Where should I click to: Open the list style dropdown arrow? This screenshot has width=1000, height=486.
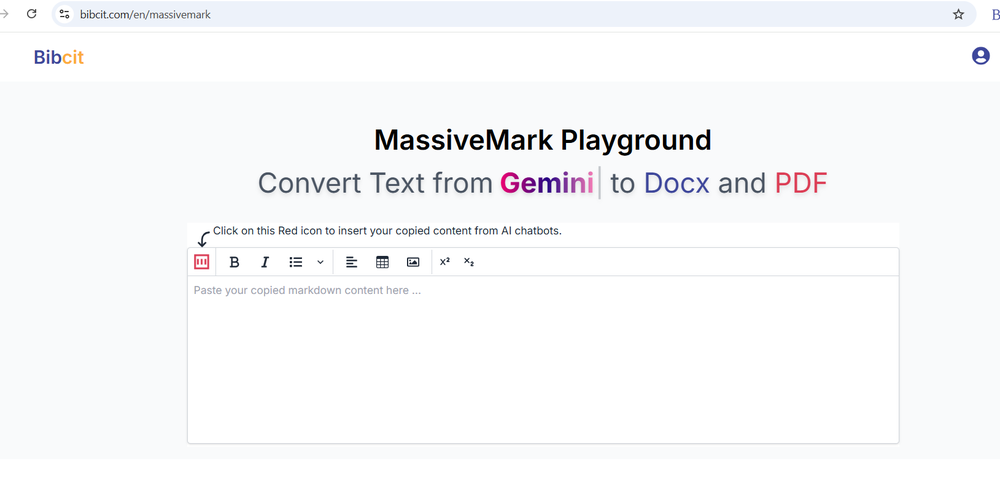pyautogui.click(x=320, y=262)
